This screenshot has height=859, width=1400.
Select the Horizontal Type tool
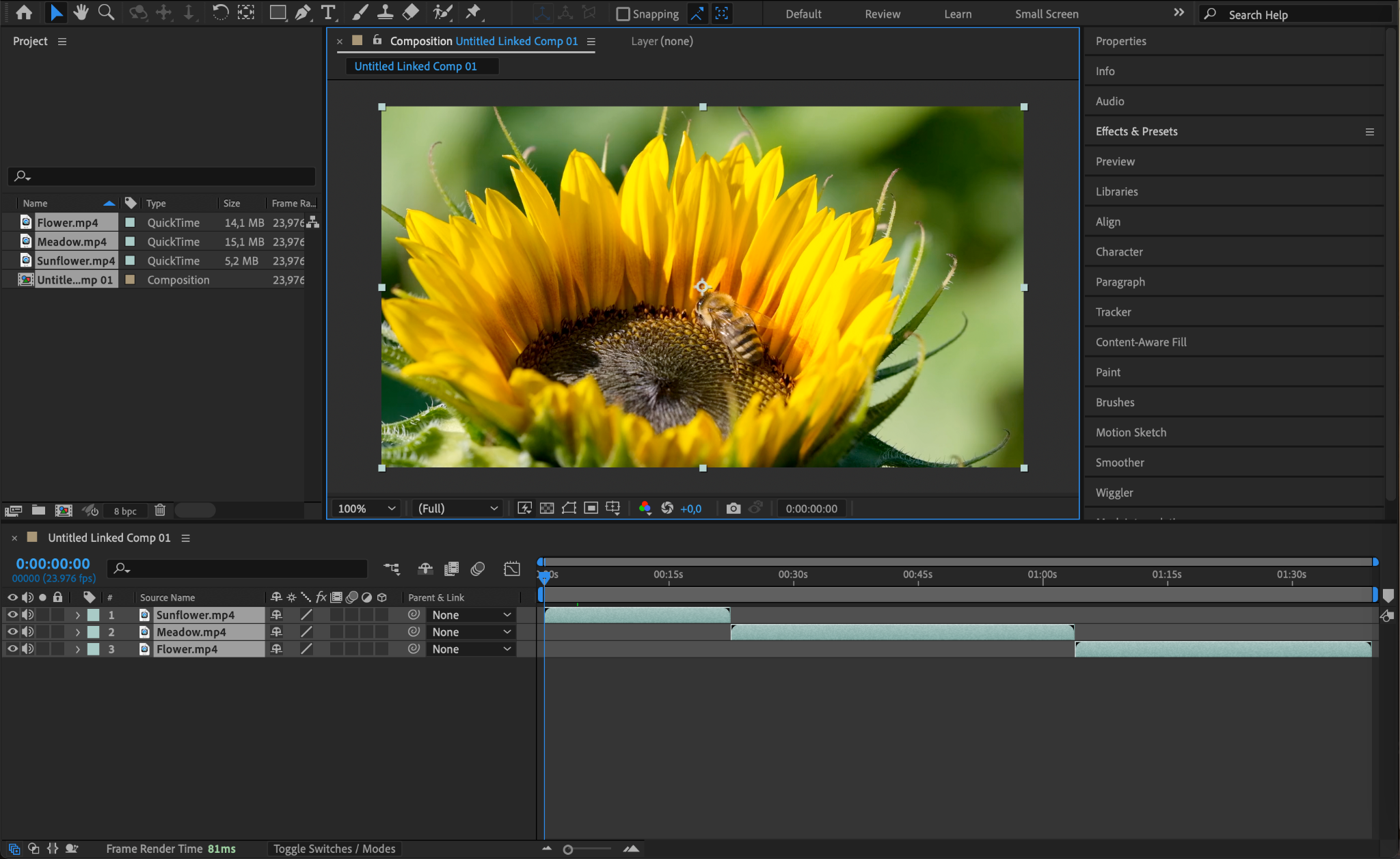(328, 12)
